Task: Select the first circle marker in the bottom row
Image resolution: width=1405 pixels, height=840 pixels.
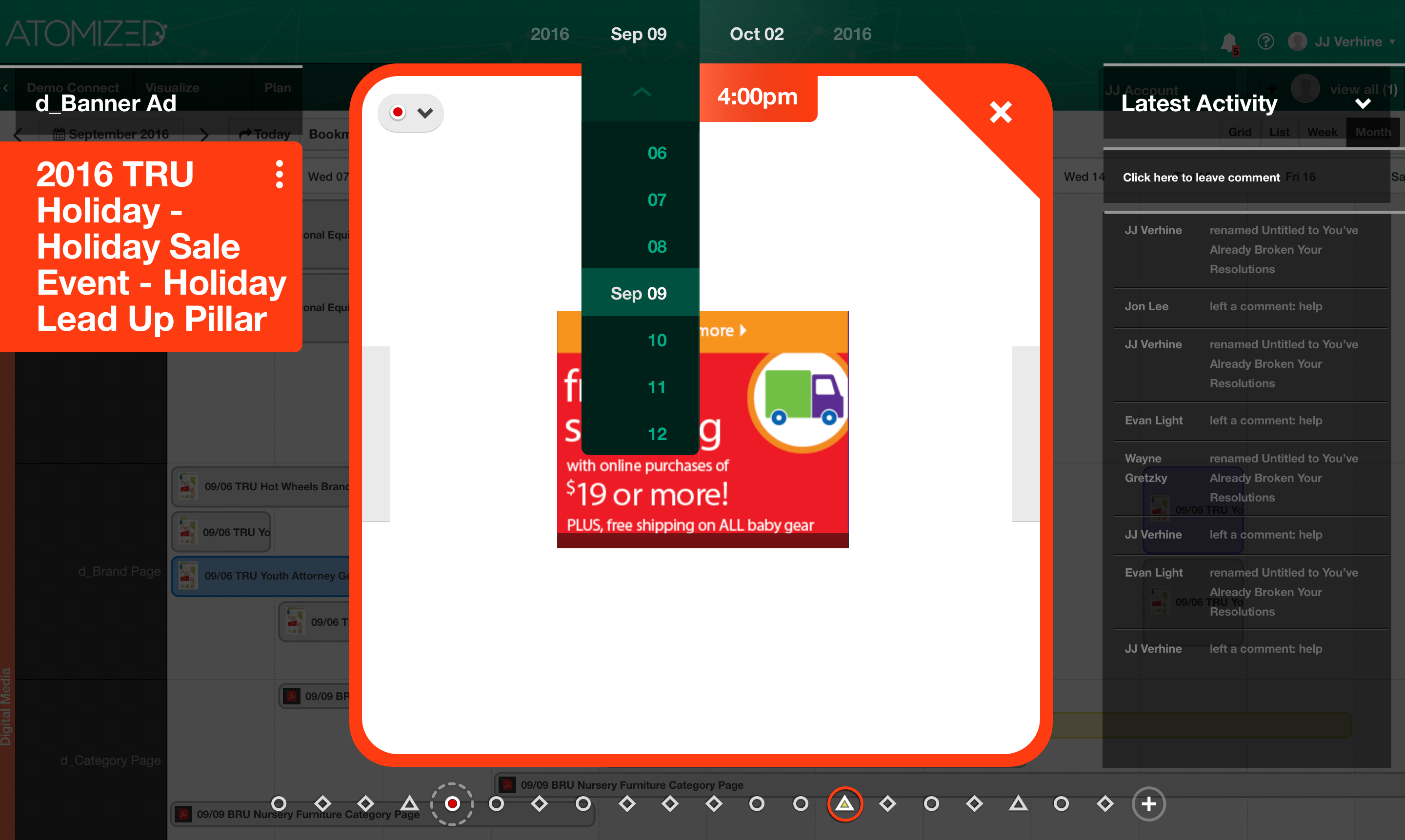Action: [279, 803]
